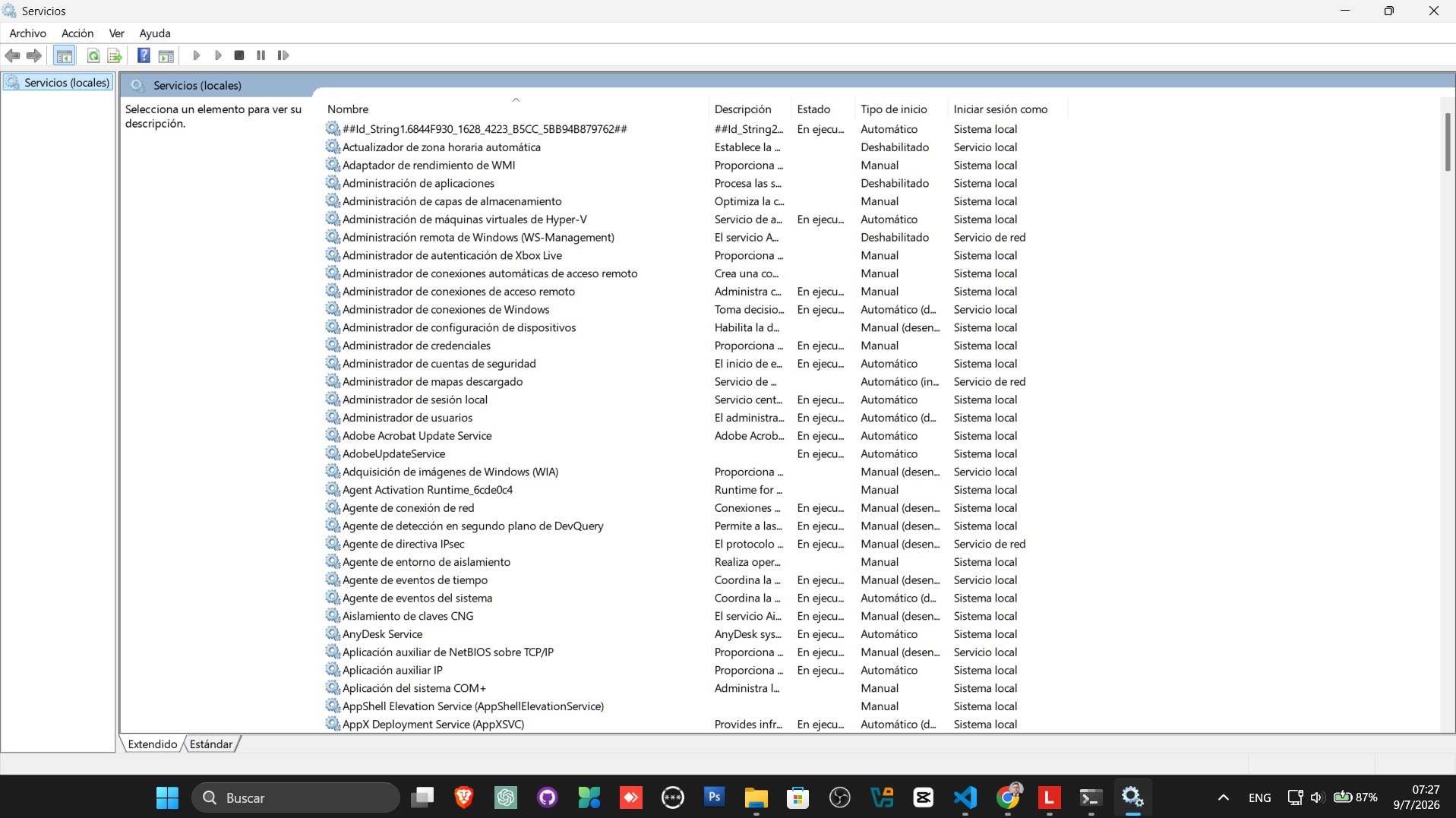Screen dimensions: 1456x818
Task: Open the volume control in system tray
Action: (1317, 797)
